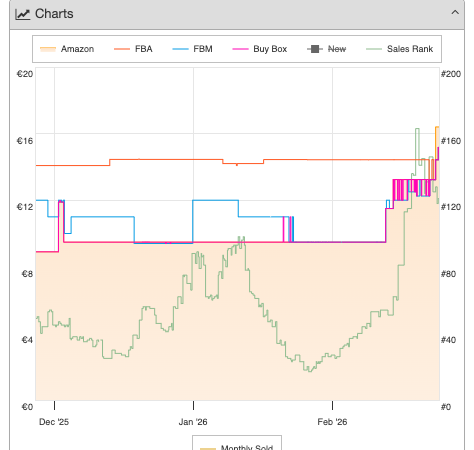Viewport: 474px width, 450px height.
Task: Toggle the FBM legend series
Action: pyautogui.click(x=192, y=49)
